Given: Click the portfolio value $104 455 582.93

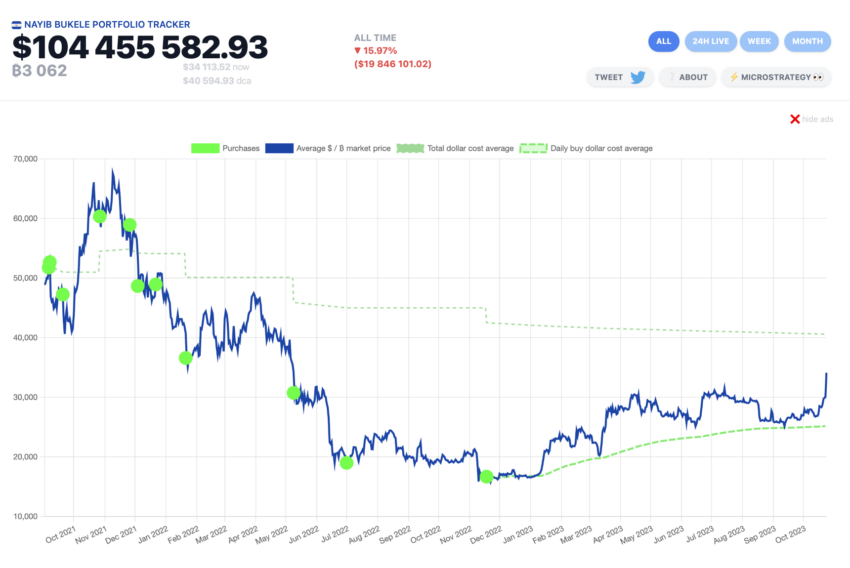Looking at the screenshot, I should tap(140, 47).
